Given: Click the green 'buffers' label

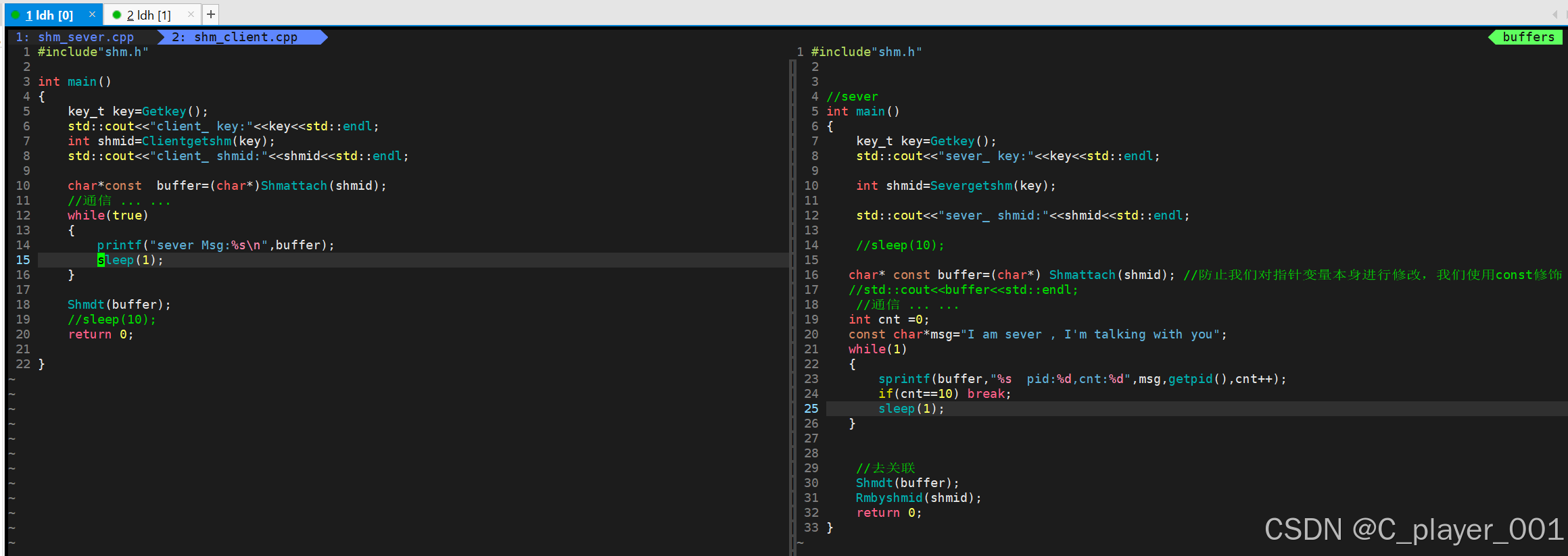Looking at the screenshot, I should pos(1527,37).
